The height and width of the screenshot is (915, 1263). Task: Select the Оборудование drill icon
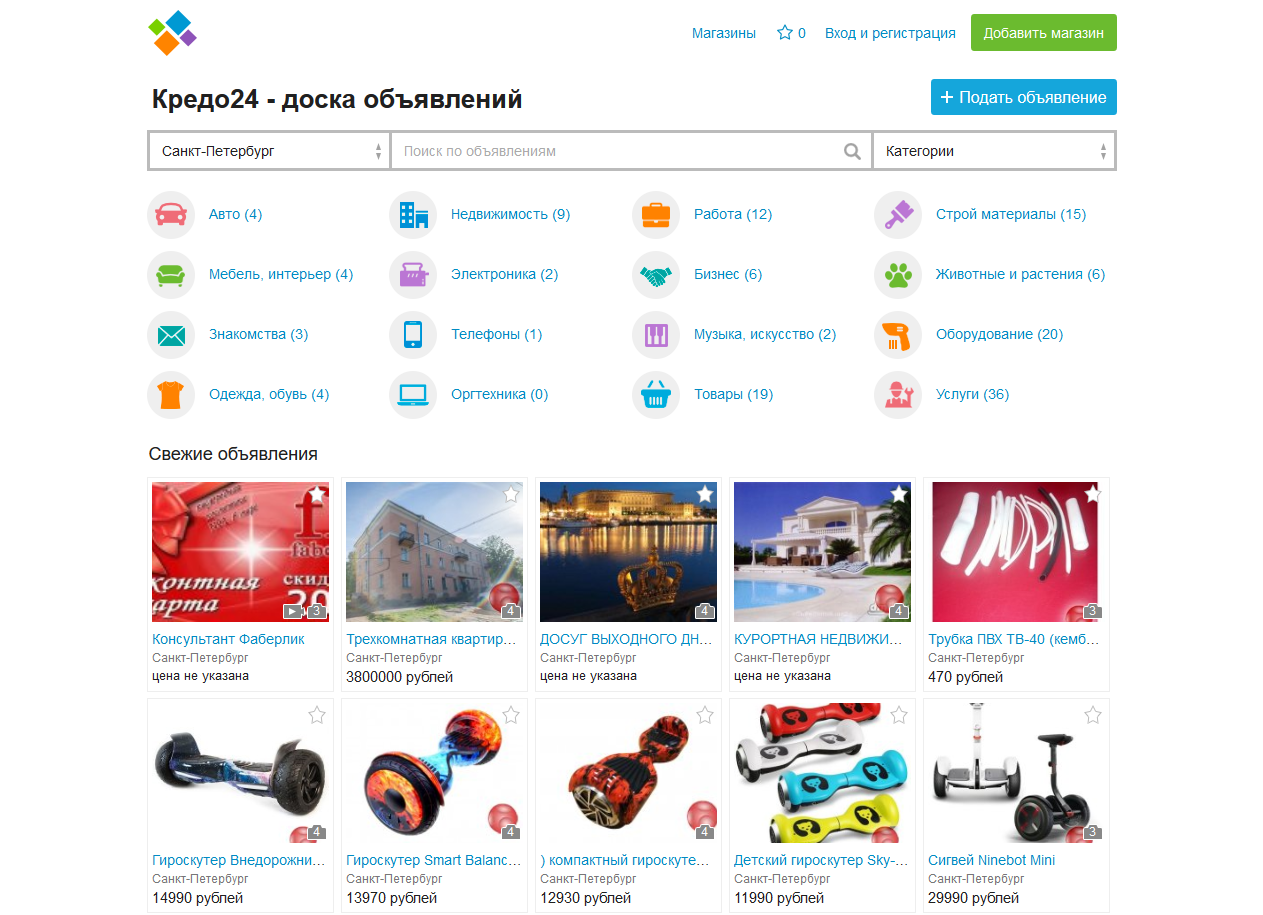pos(898,335)
